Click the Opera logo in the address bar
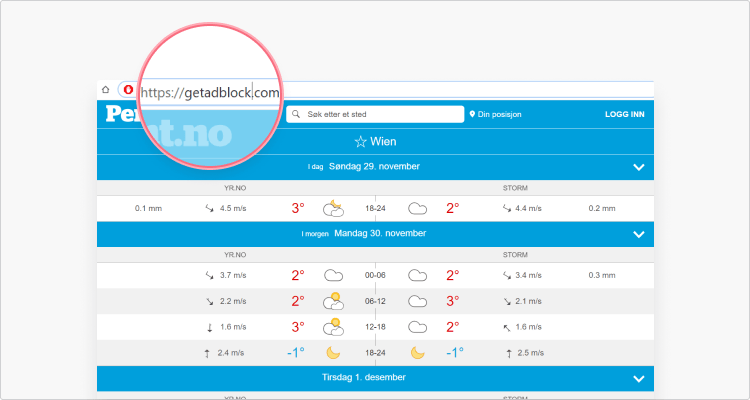 (128, 89)
